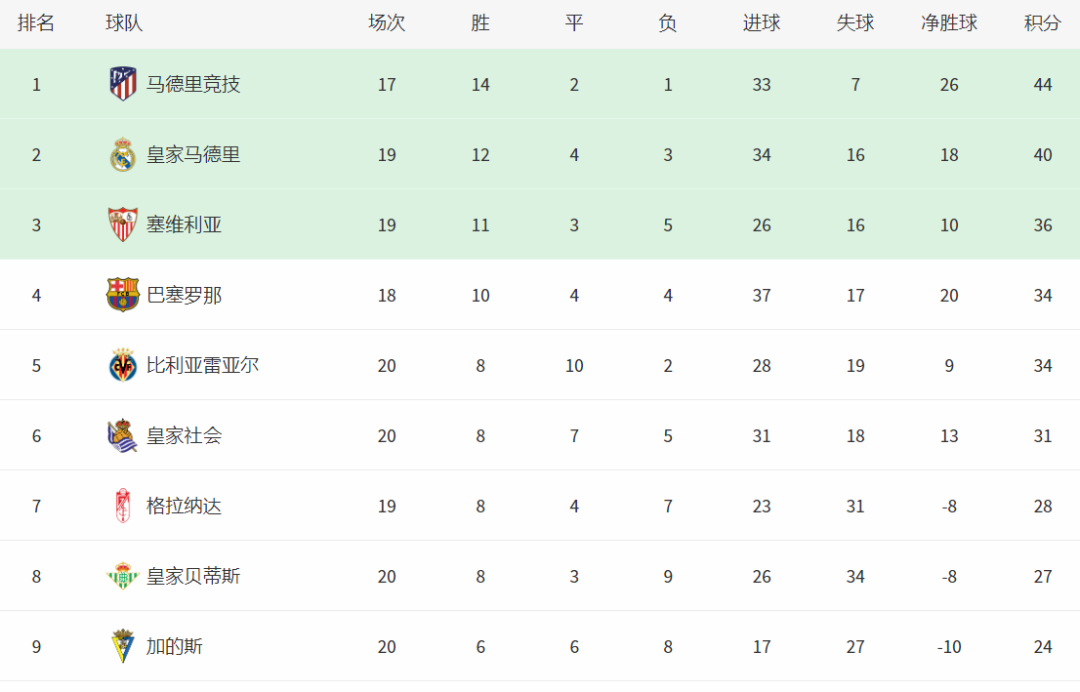Click the 排名 column header

coord(36,23)
